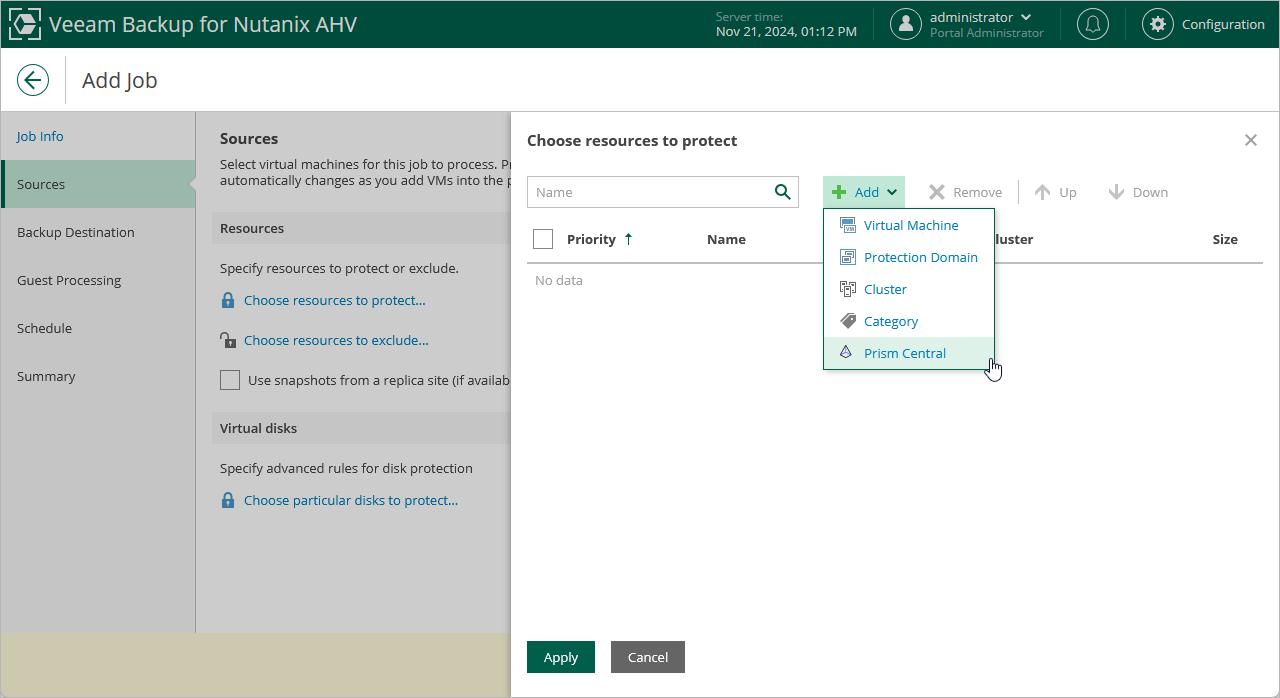1280x698 pixels.
Task: Choose Protection Domain from the Add menu
Action: point(909,257)
